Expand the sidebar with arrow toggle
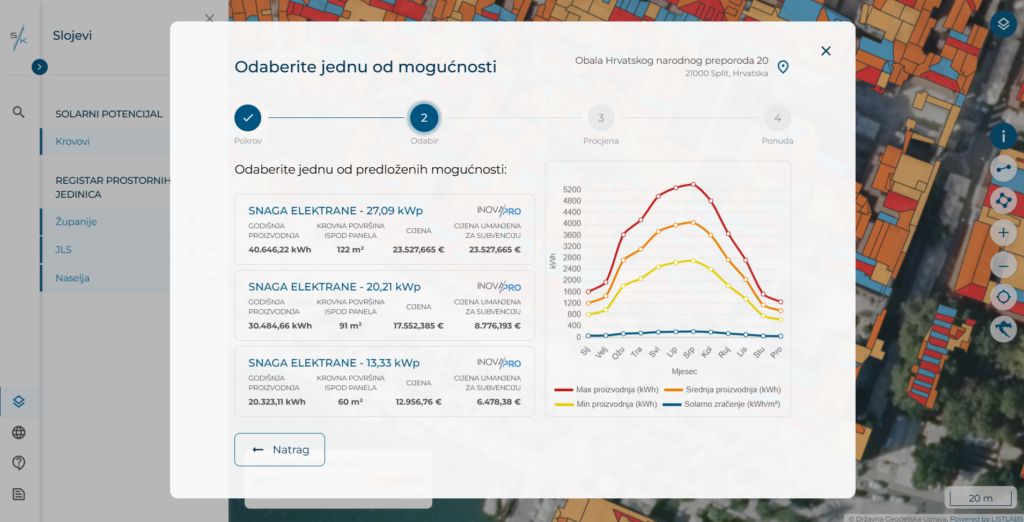The width and height of the screenshot is (1024, 522). click(39, 67)
